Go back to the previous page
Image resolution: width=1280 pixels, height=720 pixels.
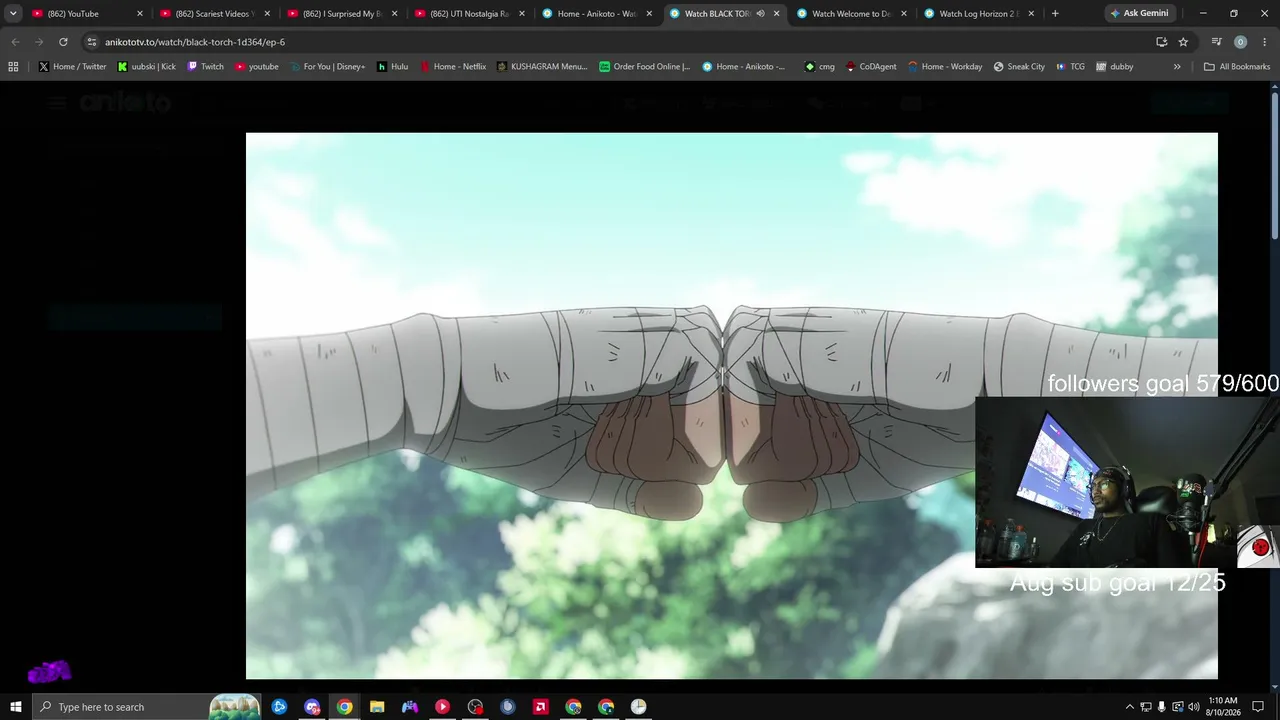15,42
